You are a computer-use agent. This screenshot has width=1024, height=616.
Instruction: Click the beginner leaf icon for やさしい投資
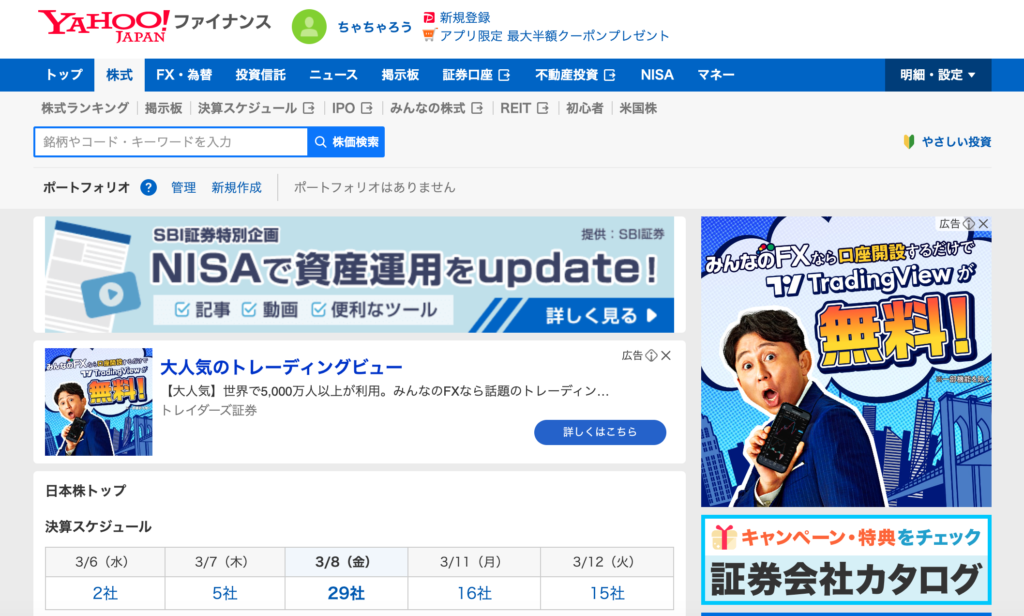point(909,142)
